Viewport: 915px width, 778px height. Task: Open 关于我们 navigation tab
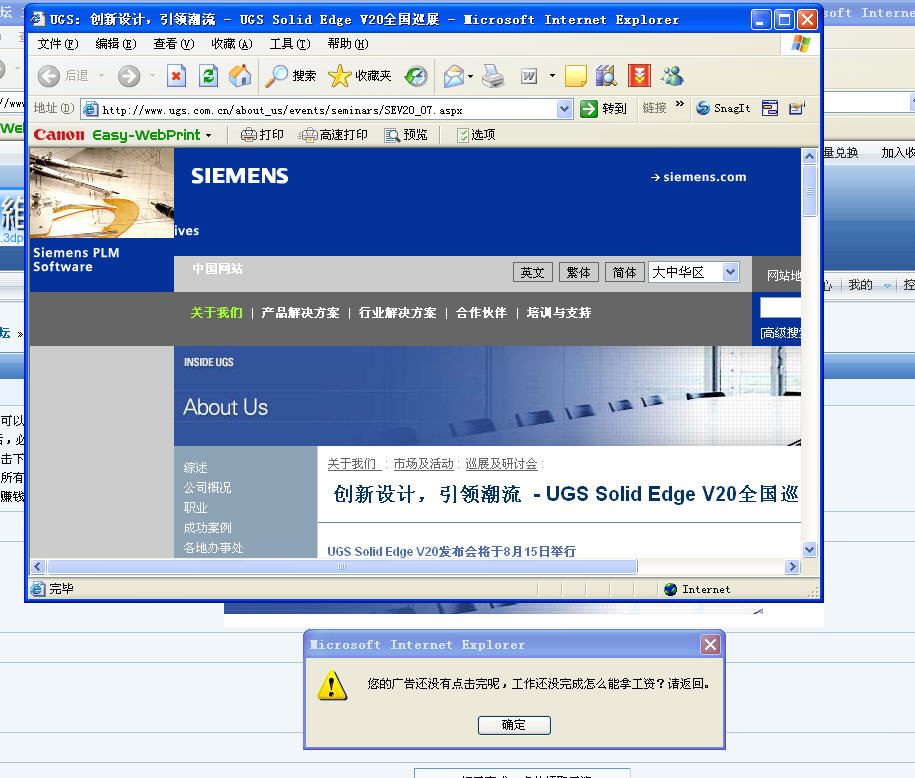tap(216, 313)
